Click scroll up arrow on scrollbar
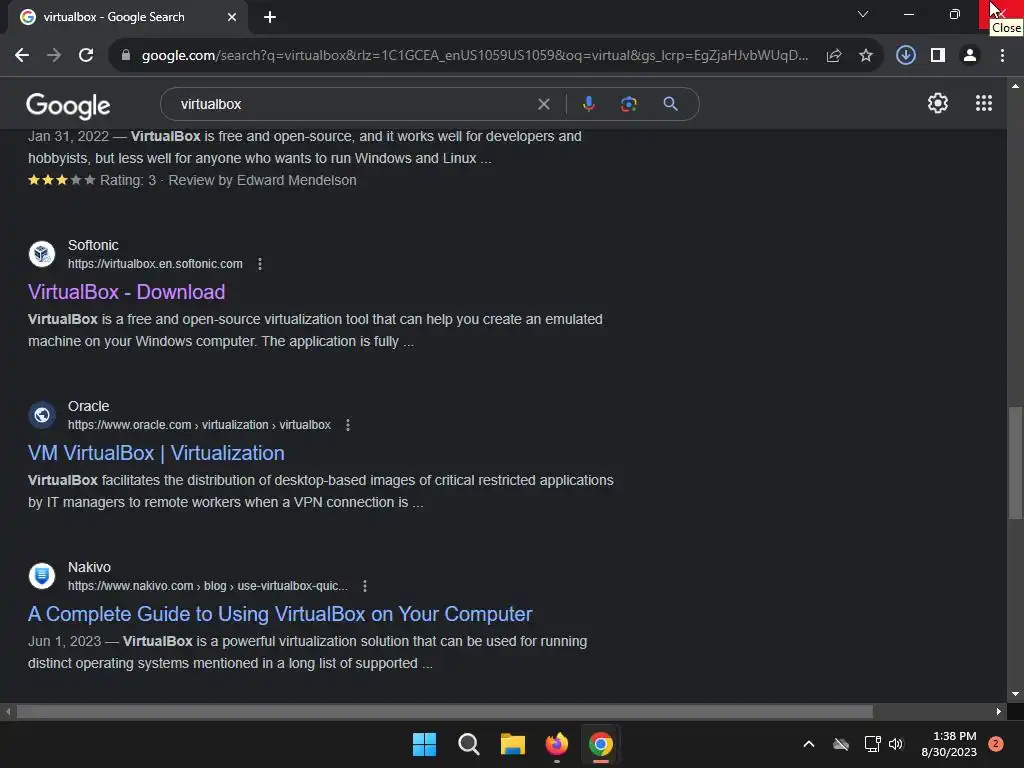This screenshot has width=1024, height=768. [x=1015, y=86]
